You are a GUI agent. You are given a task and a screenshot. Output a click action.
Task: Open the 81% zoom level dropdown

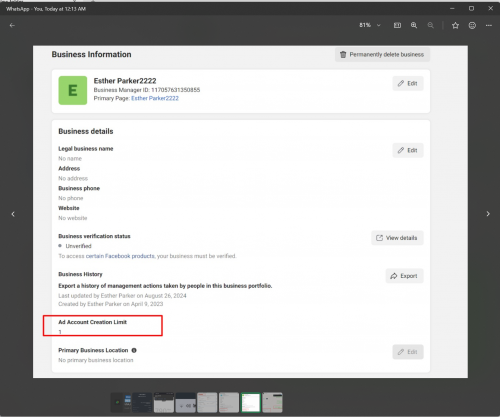pyautogui.click(x=370, y=25)
